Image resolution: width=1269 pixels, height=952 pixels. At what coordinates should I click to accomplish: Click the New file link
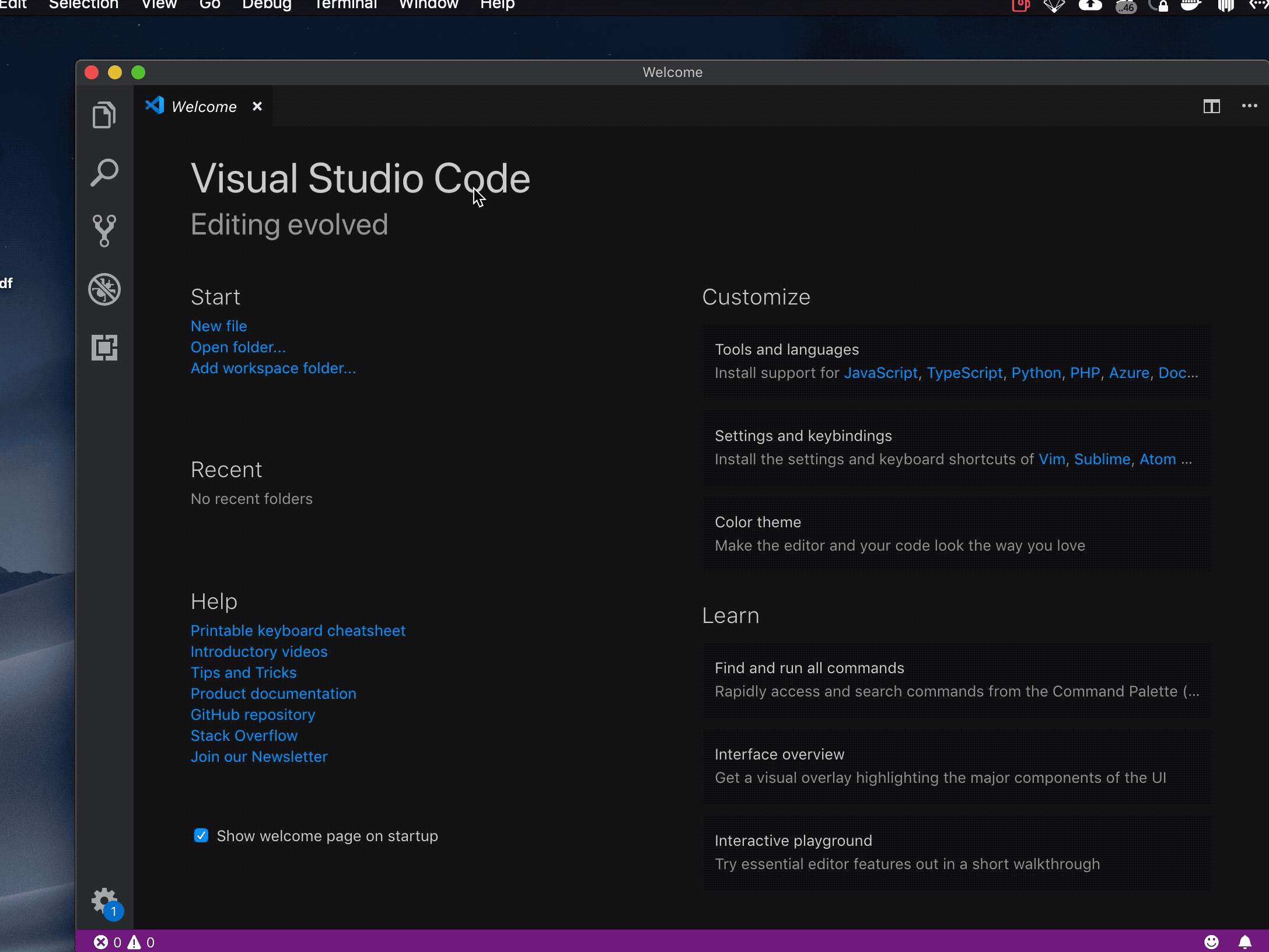(218, 325)
